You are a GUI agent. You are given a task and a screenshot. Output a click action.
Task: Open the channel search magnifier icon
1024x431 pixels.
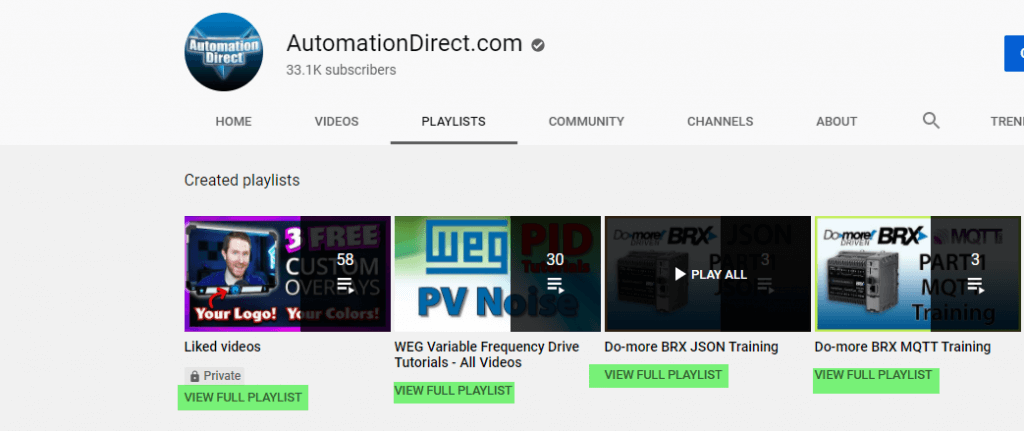pos(931,121)
